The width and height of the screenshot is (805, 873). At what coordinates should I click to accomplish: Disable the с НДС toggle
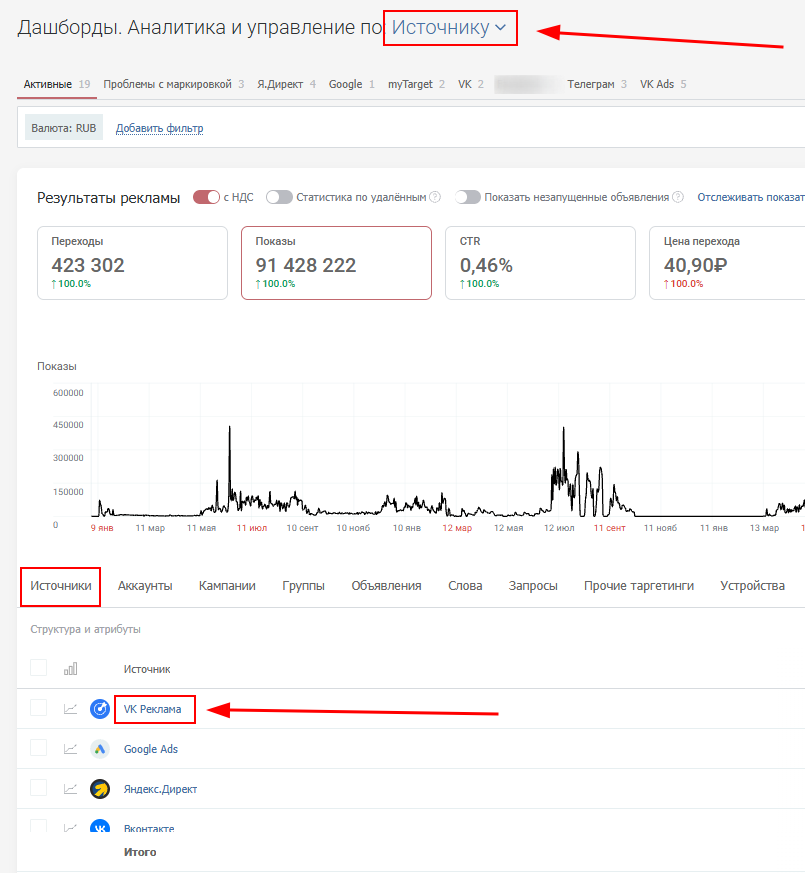click(206, 197)
